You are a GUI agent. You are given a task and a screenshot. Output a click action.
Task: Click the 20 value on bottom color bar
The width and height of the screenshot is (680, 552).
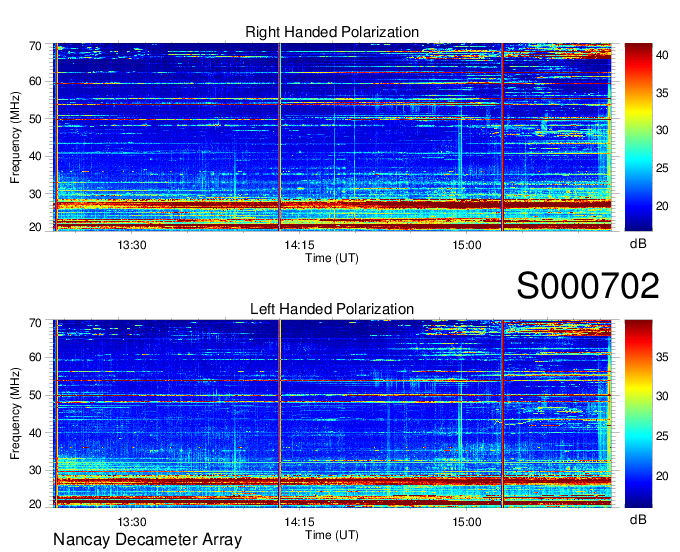(662, 476)
